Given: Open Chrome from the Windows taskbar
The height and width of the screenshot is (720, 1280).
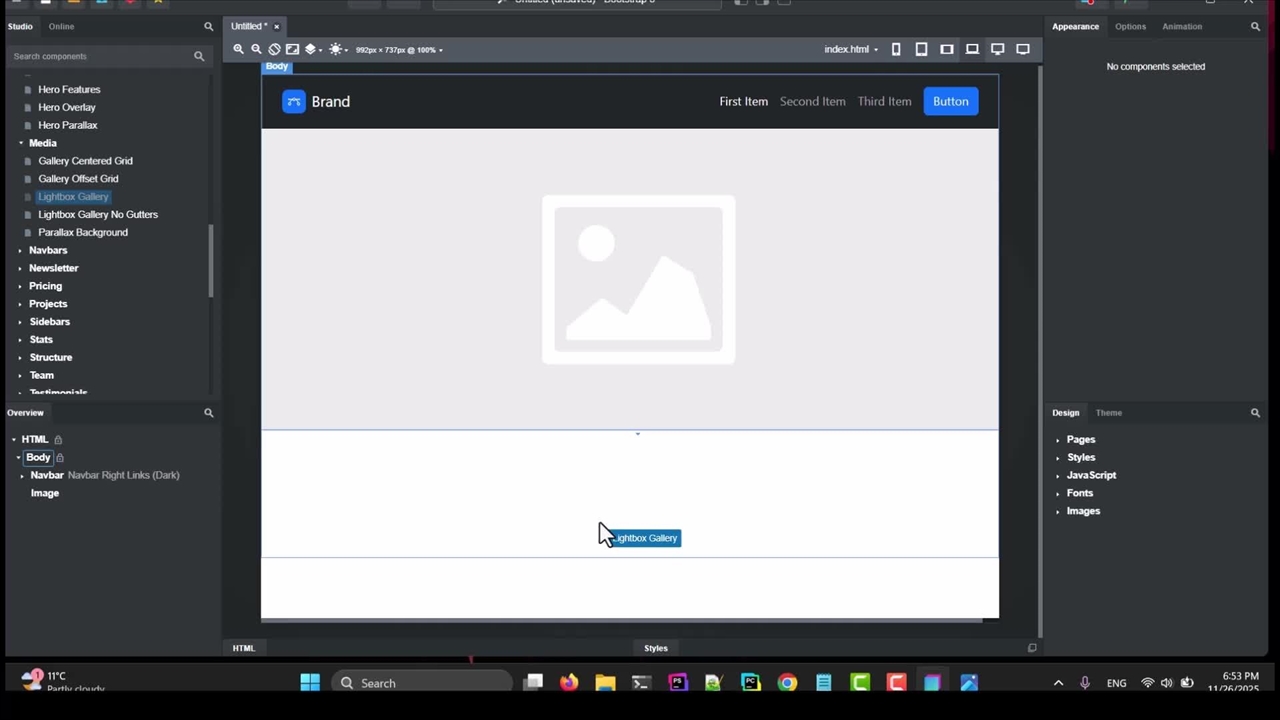Looking at the screenshot, I should (x=787, y=683).
